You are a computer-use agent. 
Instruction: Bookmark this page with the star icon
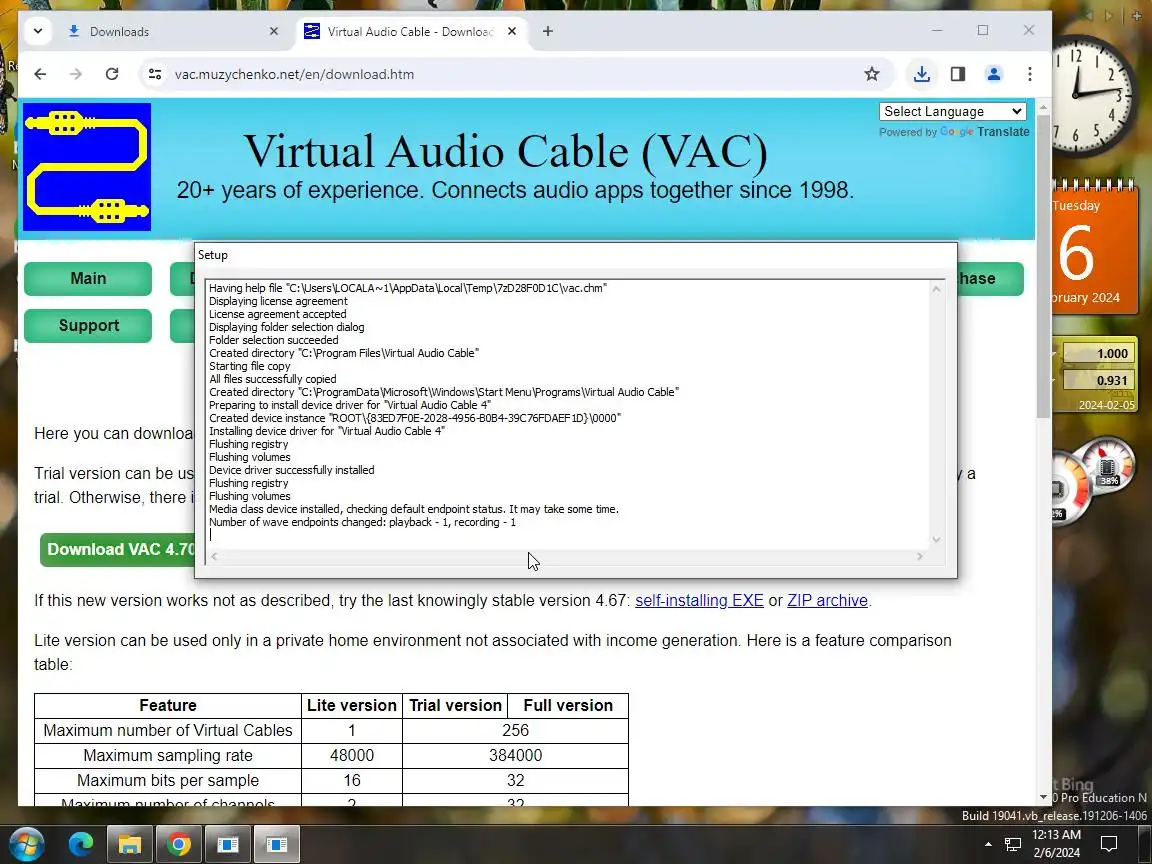pos(871,74)
